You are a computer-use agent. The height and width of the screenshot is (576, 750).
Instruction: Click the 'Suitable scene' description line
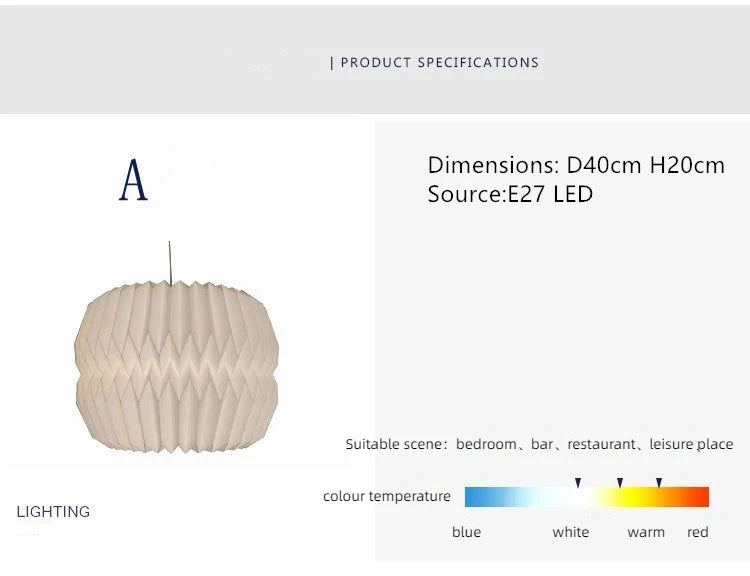pyautogui.click(x=539, y=444)
